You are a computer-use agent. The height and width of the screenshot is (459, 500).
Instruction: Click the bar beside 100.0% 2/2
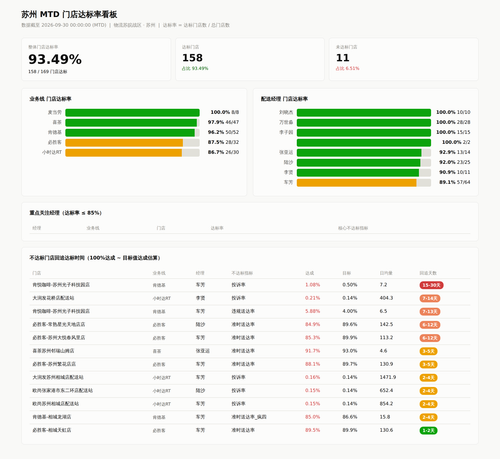point(364,143)
